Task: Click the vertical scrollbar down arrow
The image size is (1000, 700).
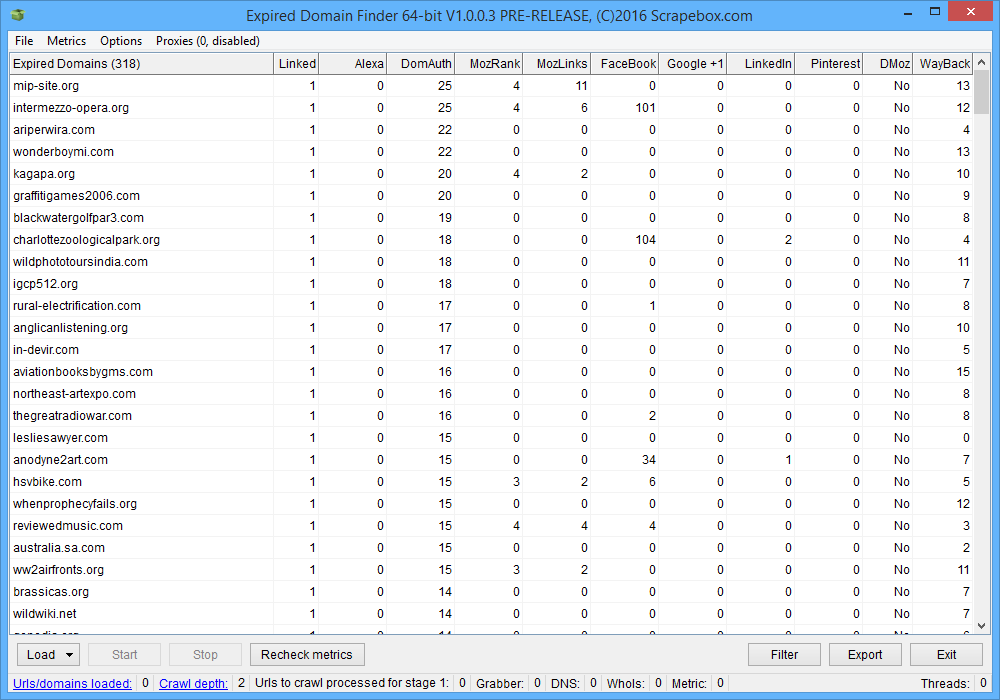Action: 983,627
